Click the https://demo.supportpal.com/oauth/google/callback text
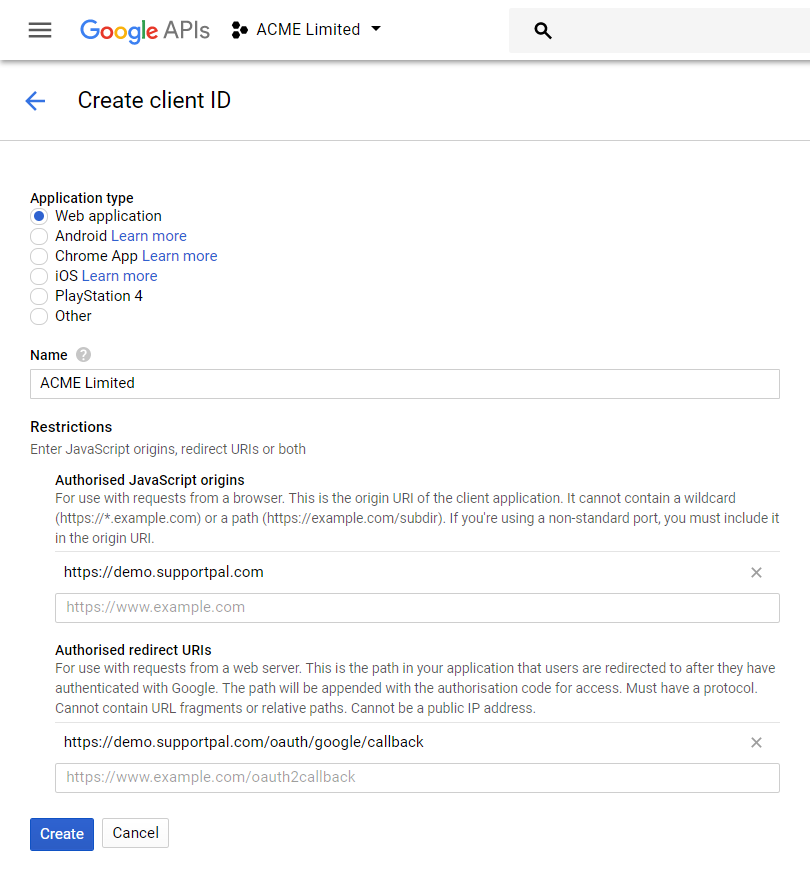The width and height of the screenshot is (810, 876). tap(244, 742)
